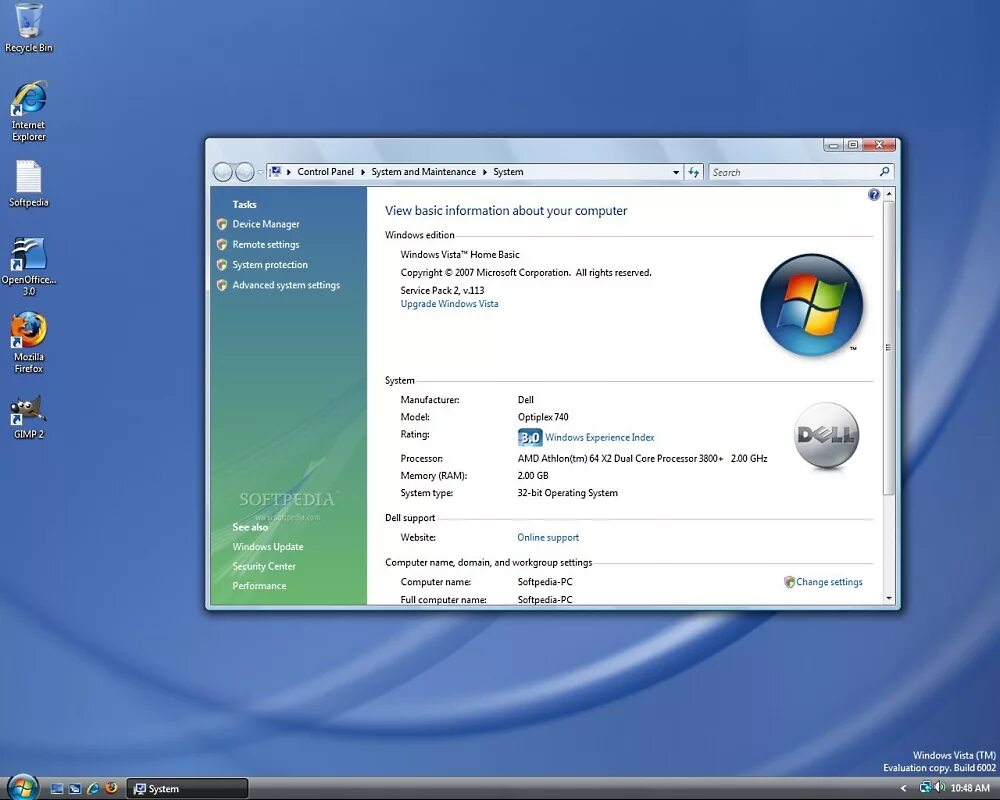Click the search magnifier icon
The image size is (1000, 800).
(x=885, y=172)
